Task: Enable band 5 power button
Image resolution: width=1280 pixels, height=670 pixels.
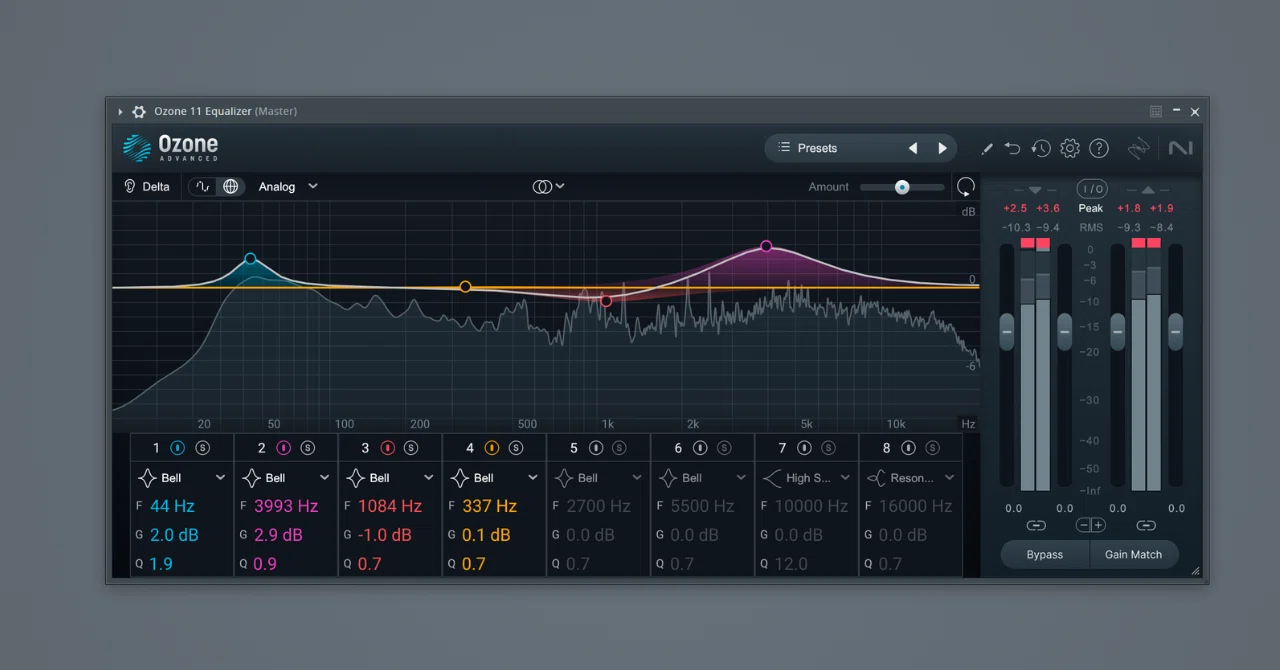Action: point(596,448)
